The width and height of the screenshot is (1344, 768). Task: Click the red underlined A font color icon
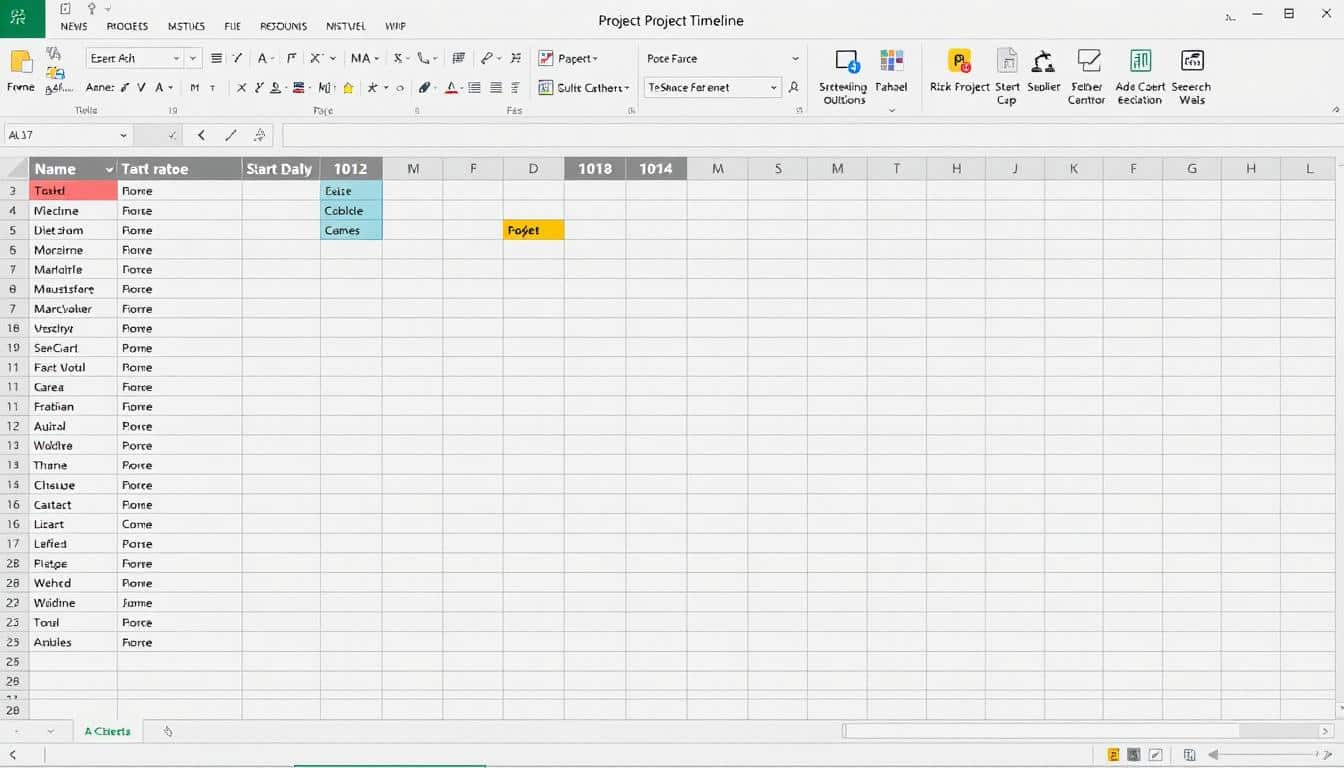(451, 88)
